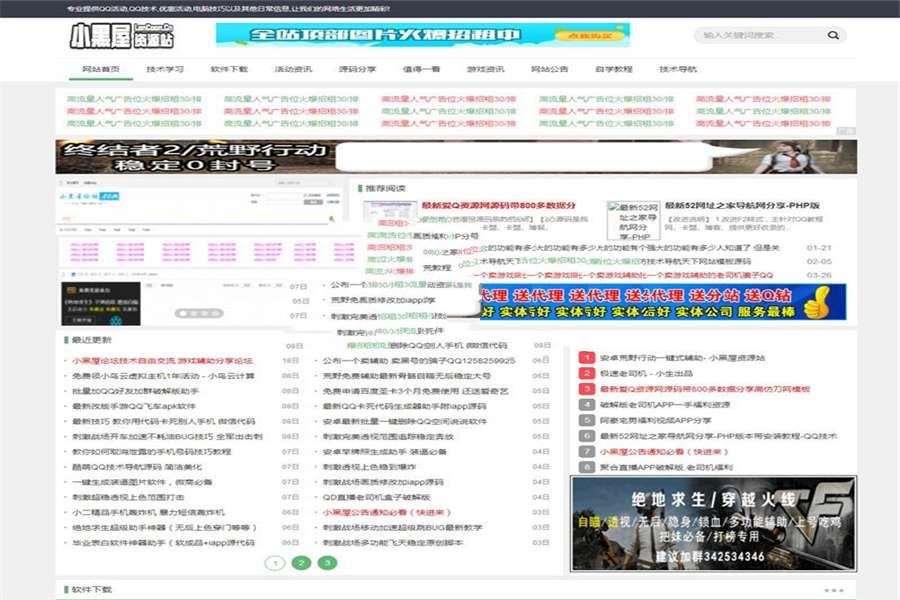
Task: Open 最新改版手游QQ飞车apk软件 post
Action: click(134, 406)
